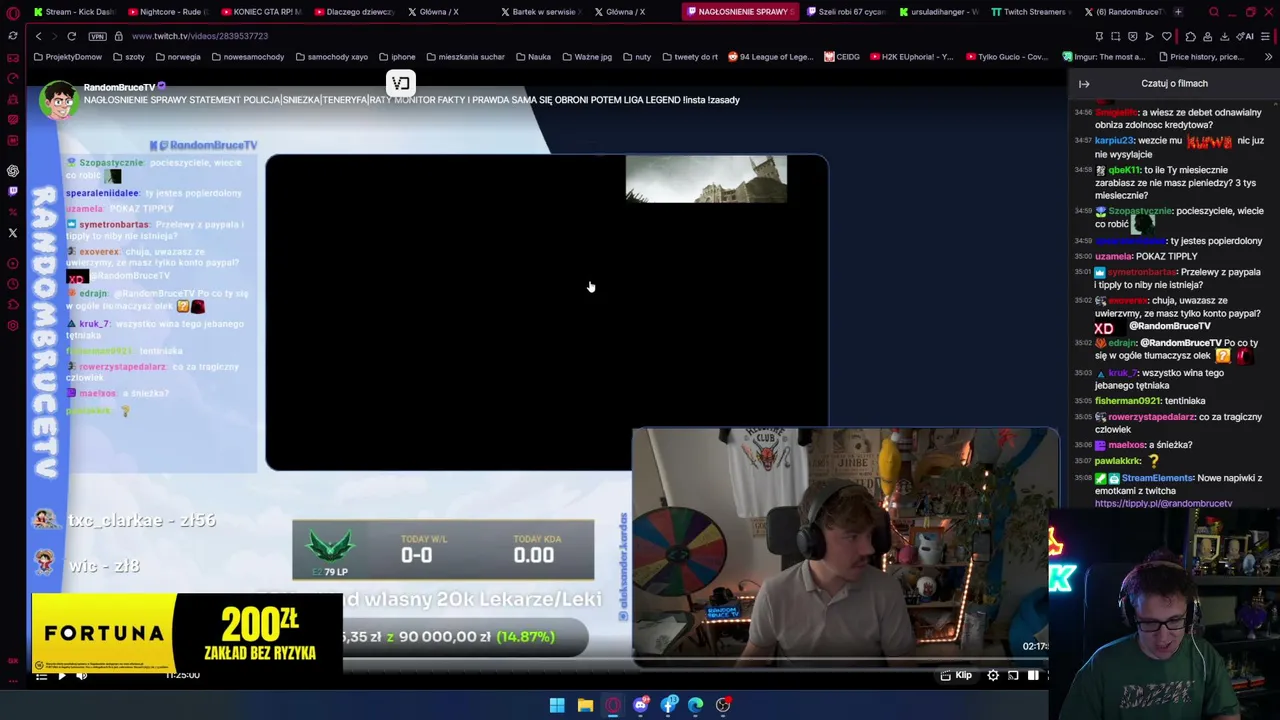
Task: Click the twitch.tv address bar URL
Action: click(199, 36)
